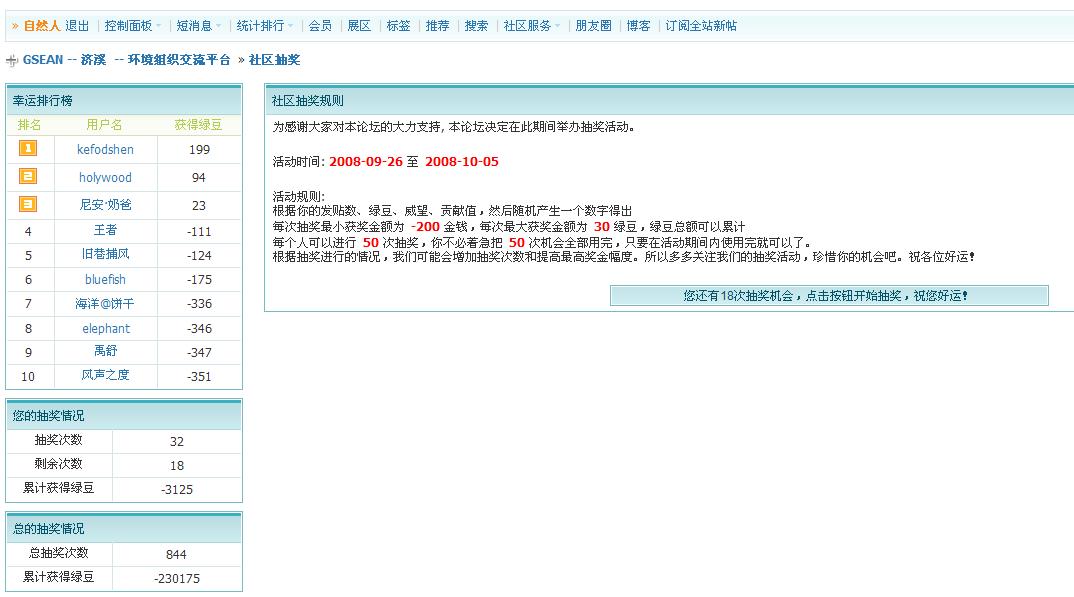Click the 排名 column header
This screenshot has height=597, width=1074.
tap(29, 125)
